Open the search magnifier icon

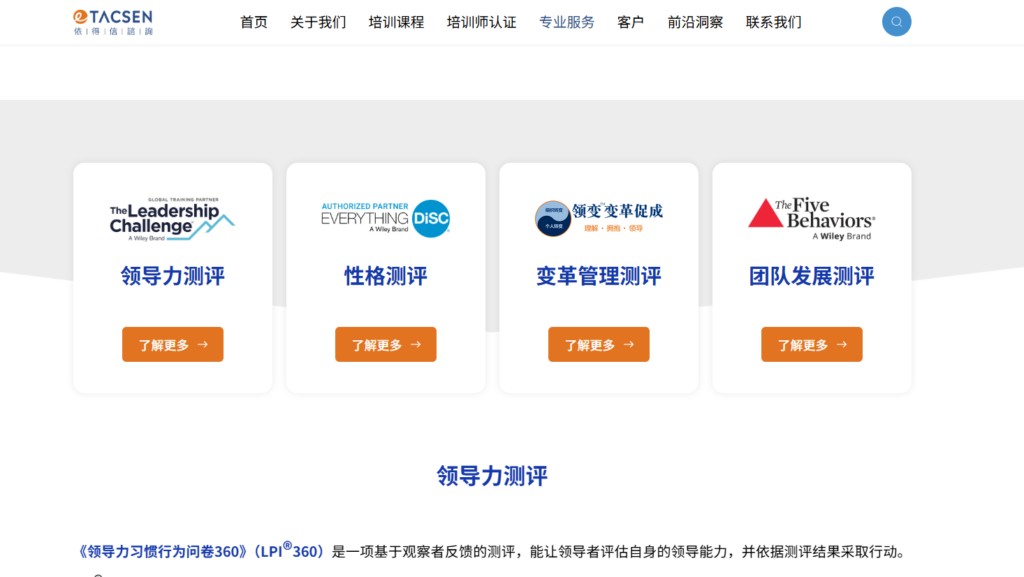point(896,22)
